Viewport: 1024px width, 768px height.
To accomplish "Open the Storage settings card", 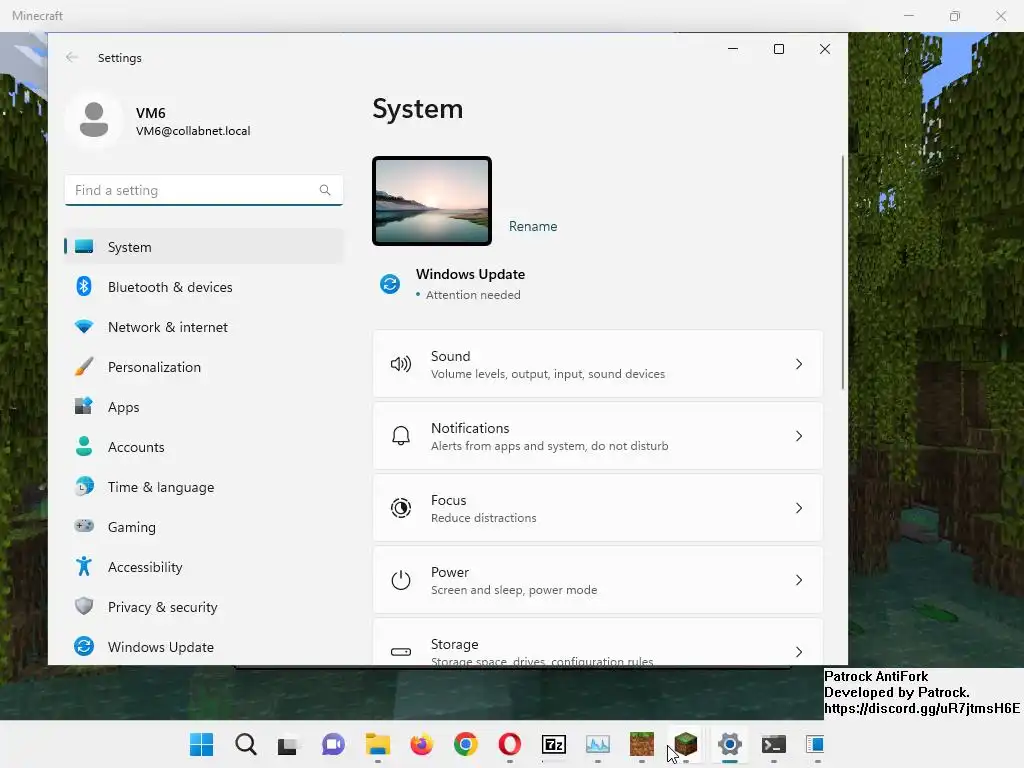I will point(598,642).
